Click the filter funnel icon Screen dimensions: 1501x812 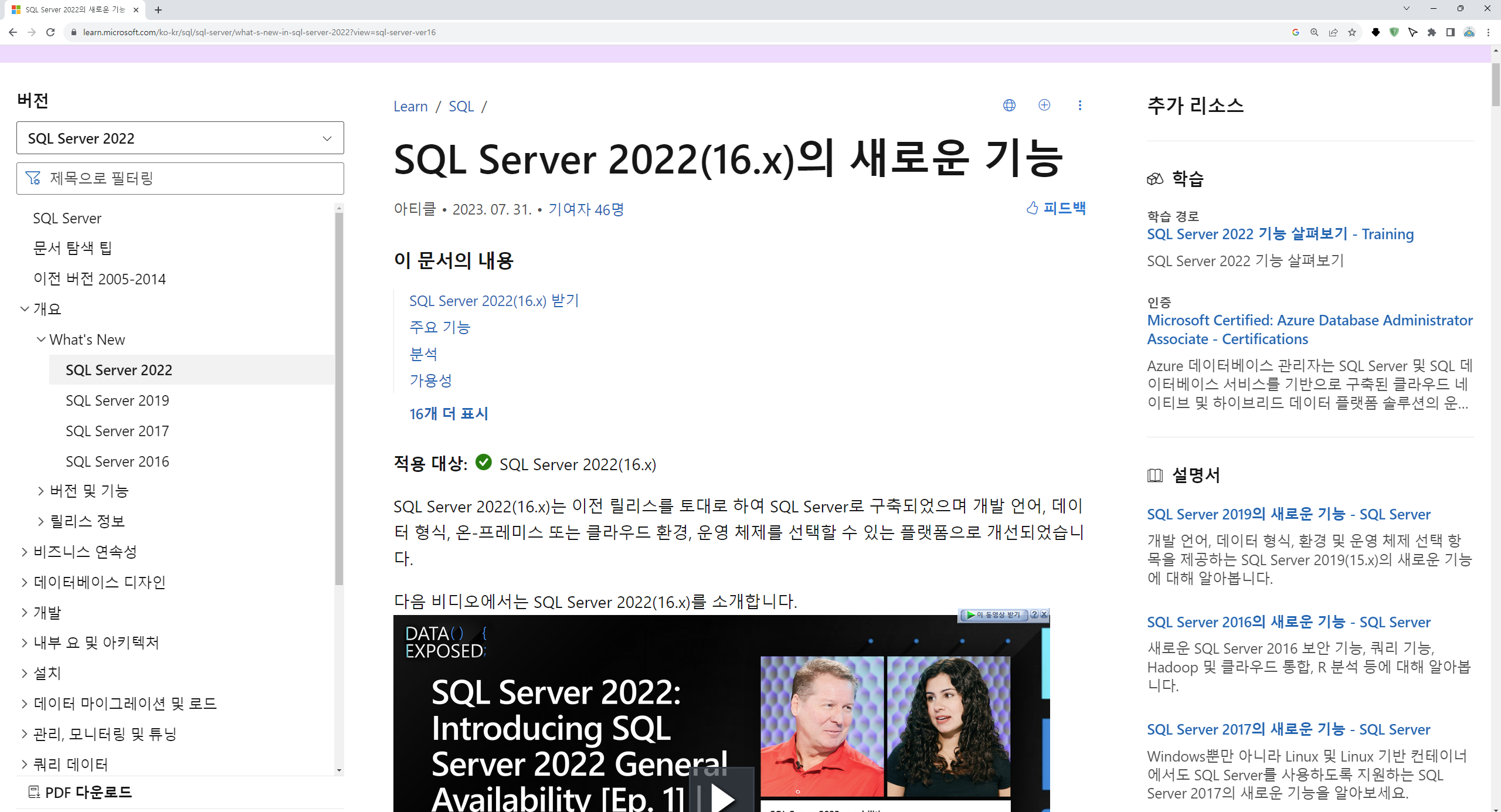tap(33, 178)
